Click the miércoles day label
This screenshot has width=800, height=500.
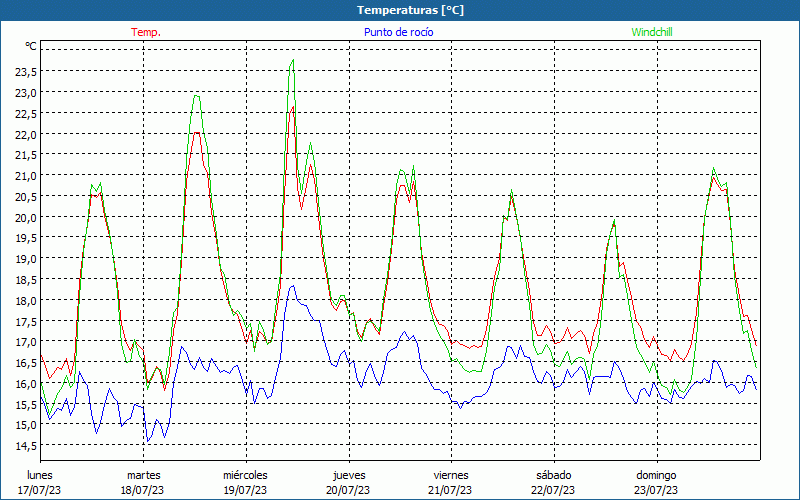[x=245, y=475]
